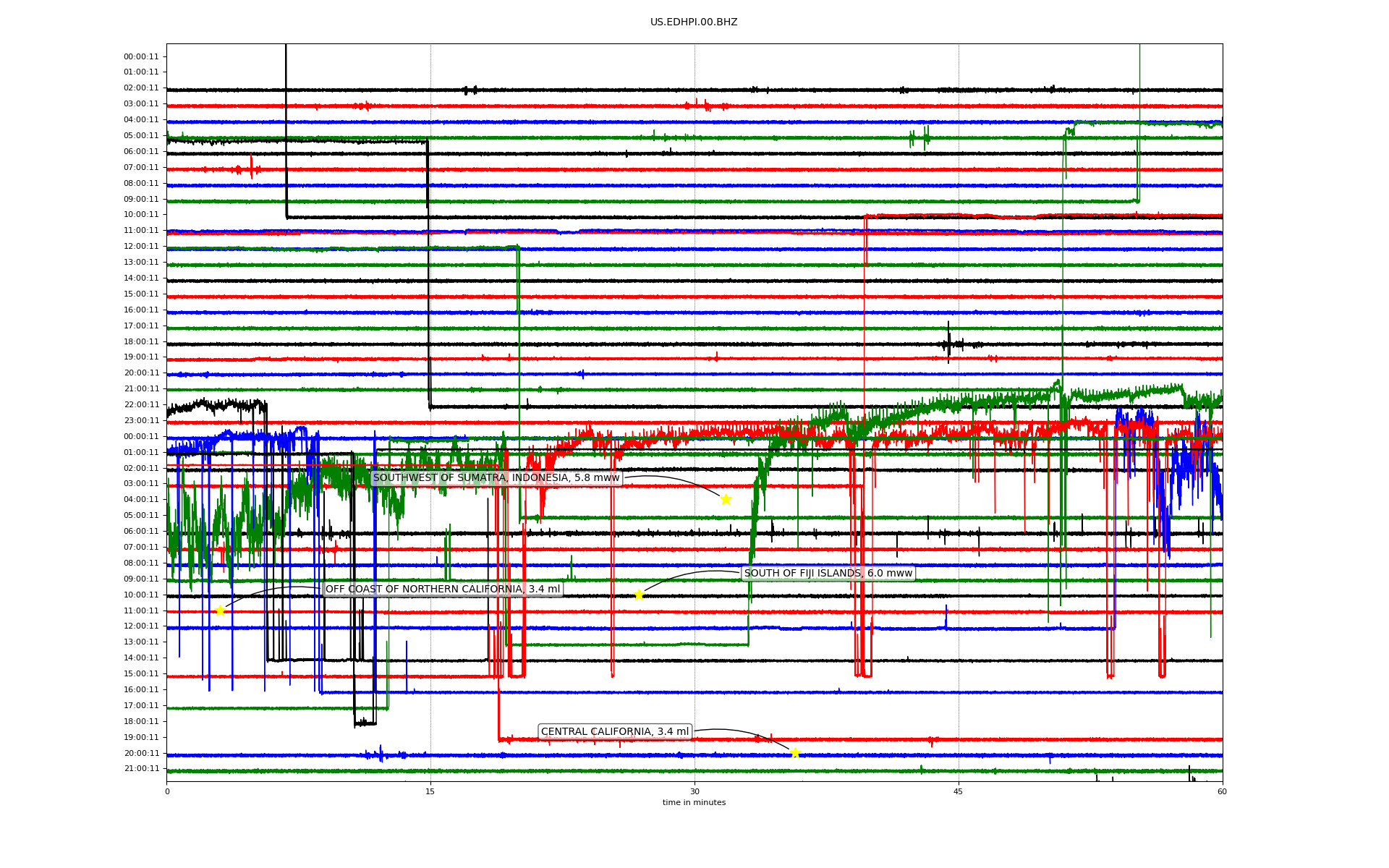Click the SOUTH OF FIJI ISLANDS 6.0 label
Viewport: 1389px width, 868px height.
pos(828,574)
